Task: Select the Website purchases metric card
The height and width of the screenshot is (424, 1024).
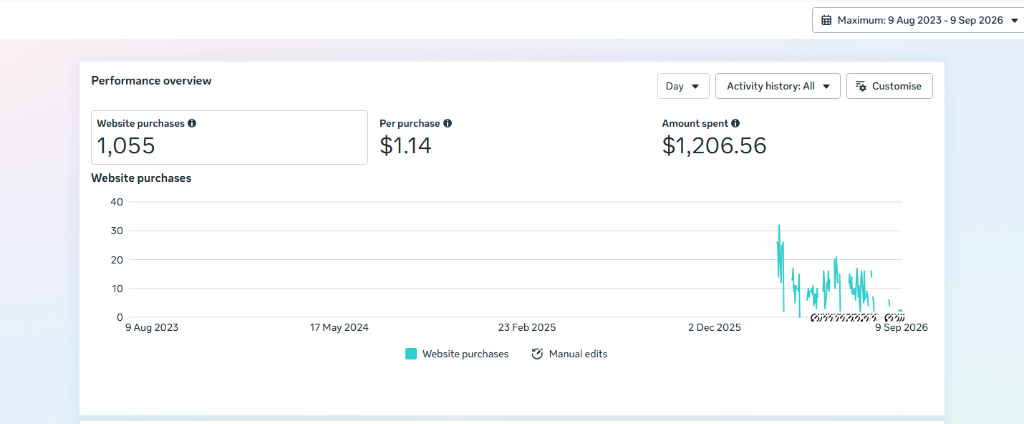Action: click(229, 137)
